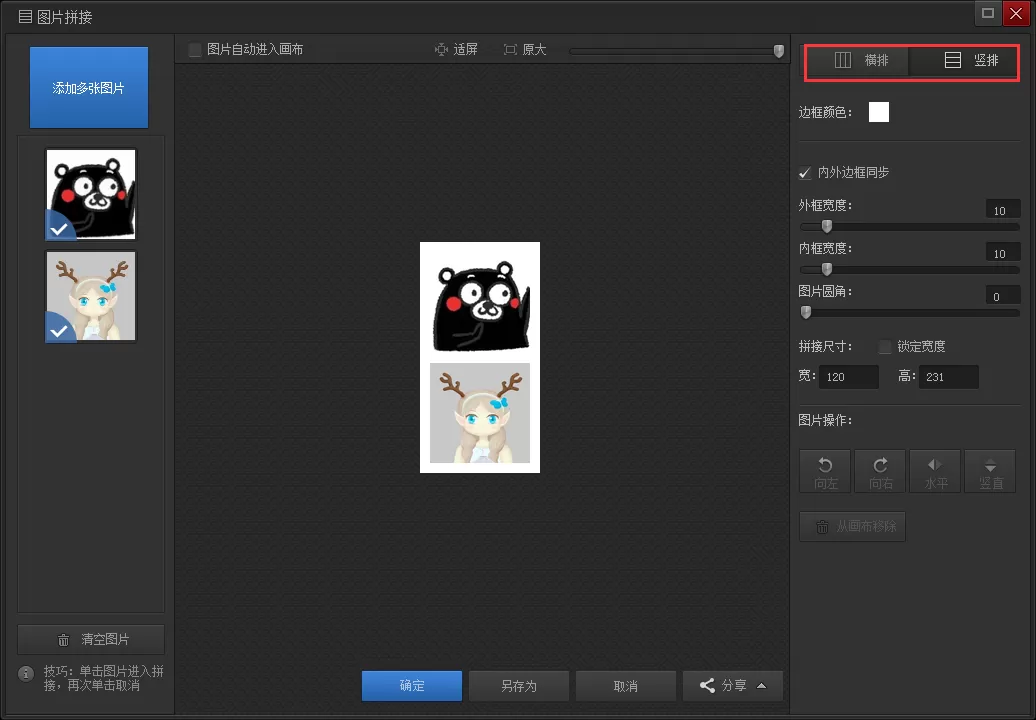Select the antler girl thumbnail in the list
This screenshot has height=720, width=1036.
pyautogui.click(x=91, y=297)
